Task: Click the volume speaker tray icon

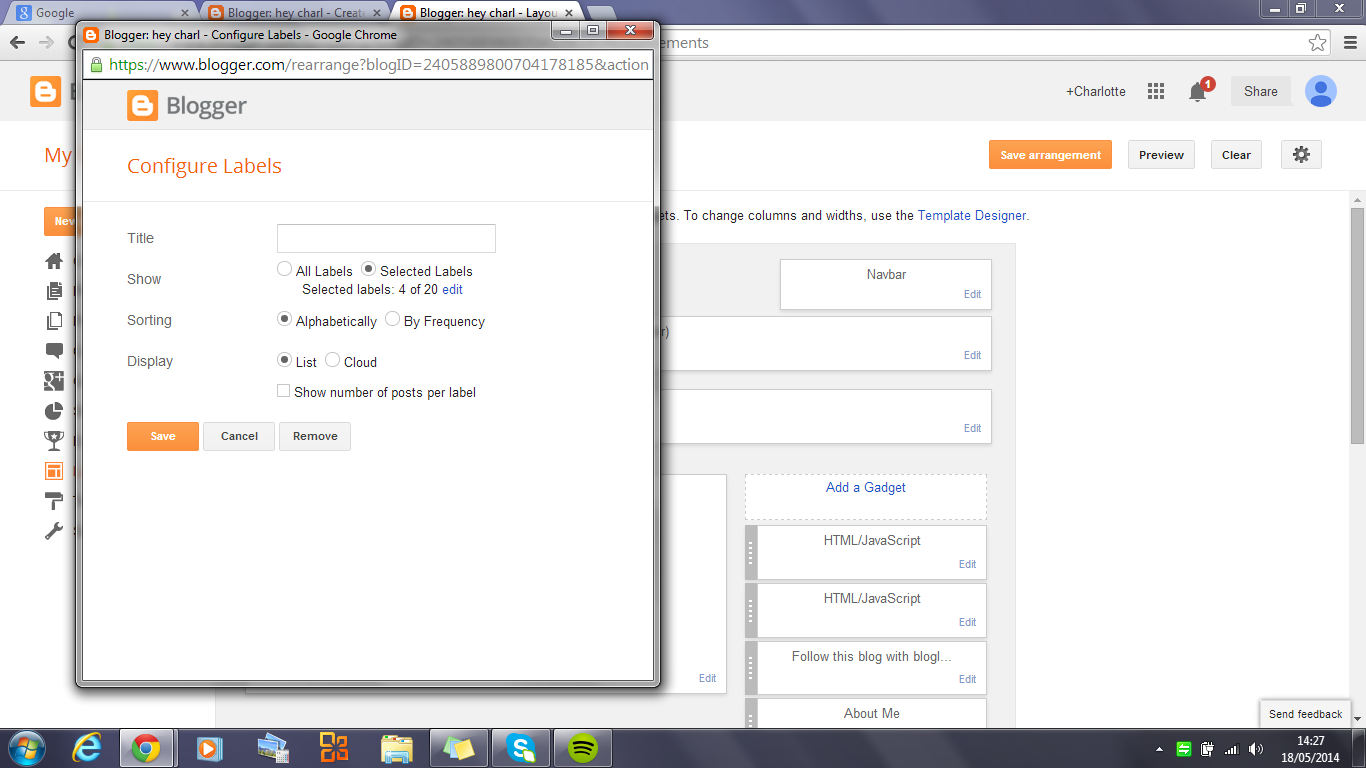Action: pos(1256,748)
